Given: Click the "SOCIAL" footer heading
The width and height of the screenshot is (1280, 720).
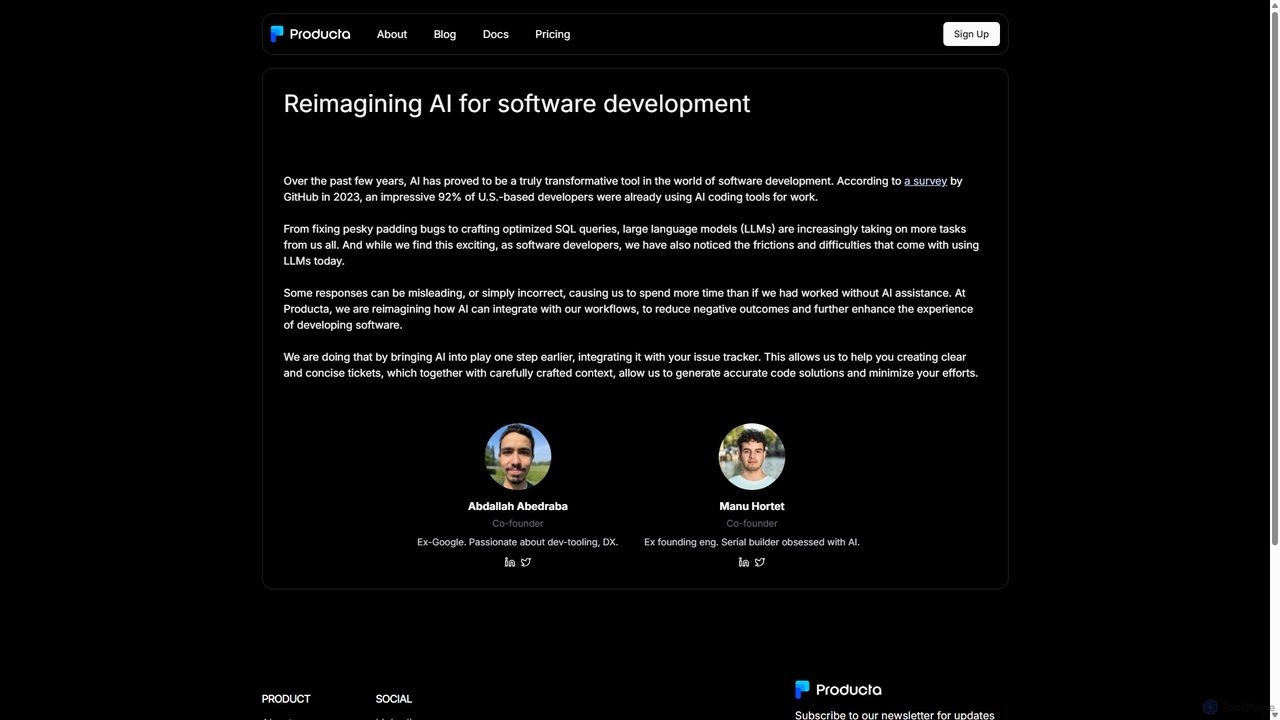Looking at the screenshot, I should 394,699.
